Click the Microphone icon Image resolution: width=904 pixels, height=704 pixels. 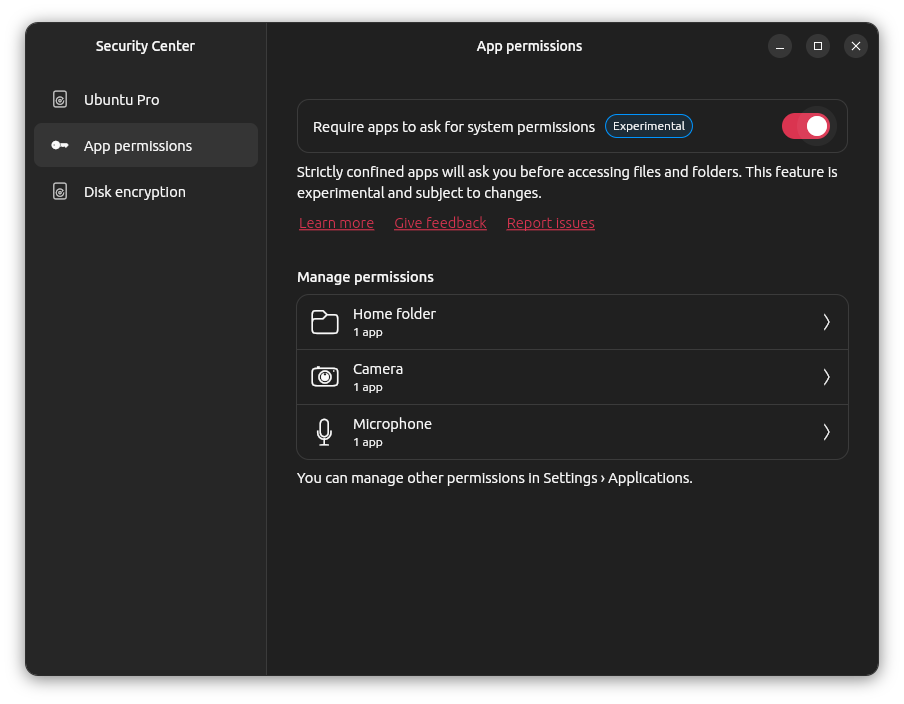(324, 431)
